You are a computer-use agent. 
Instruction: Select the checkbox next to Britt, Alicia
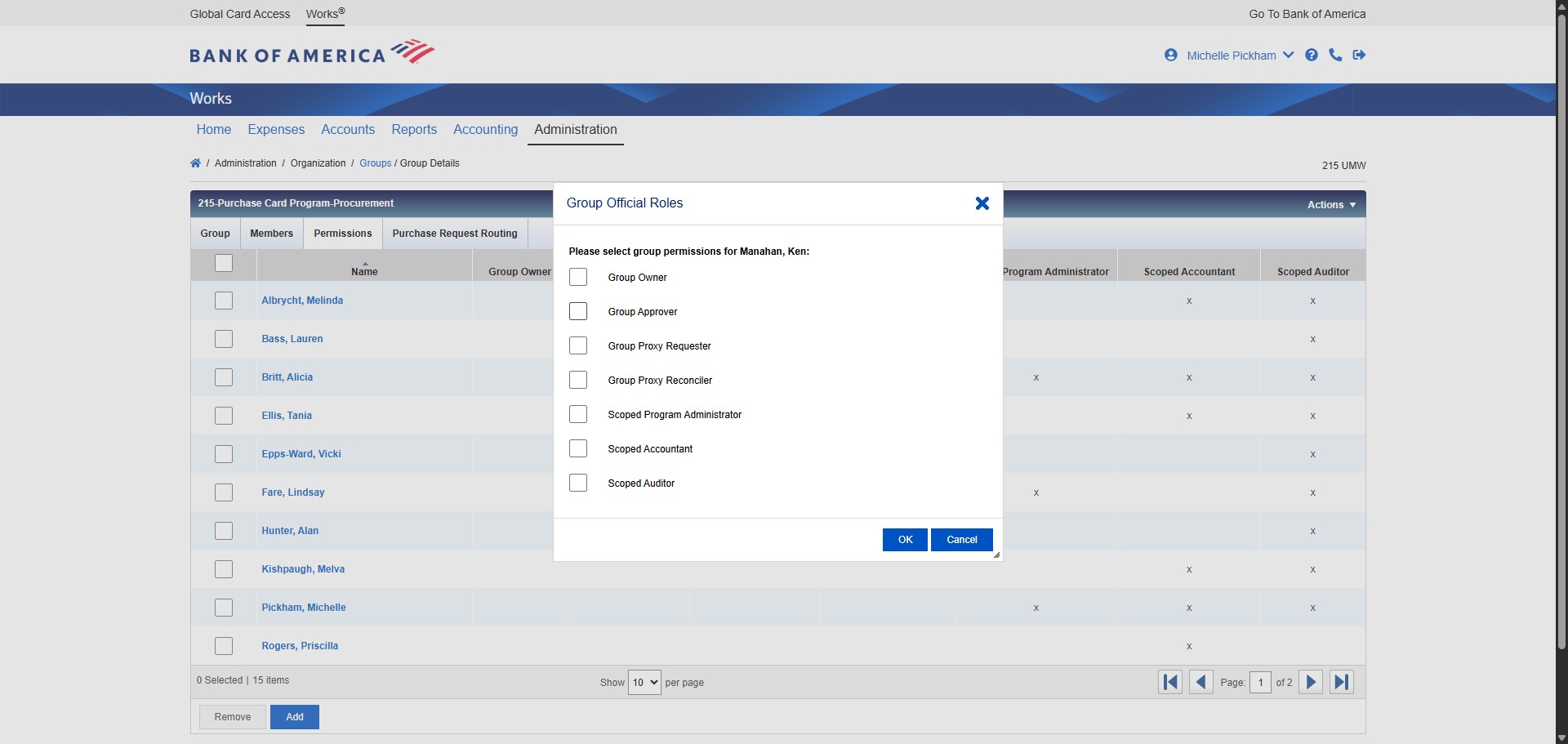coord(223,376)
